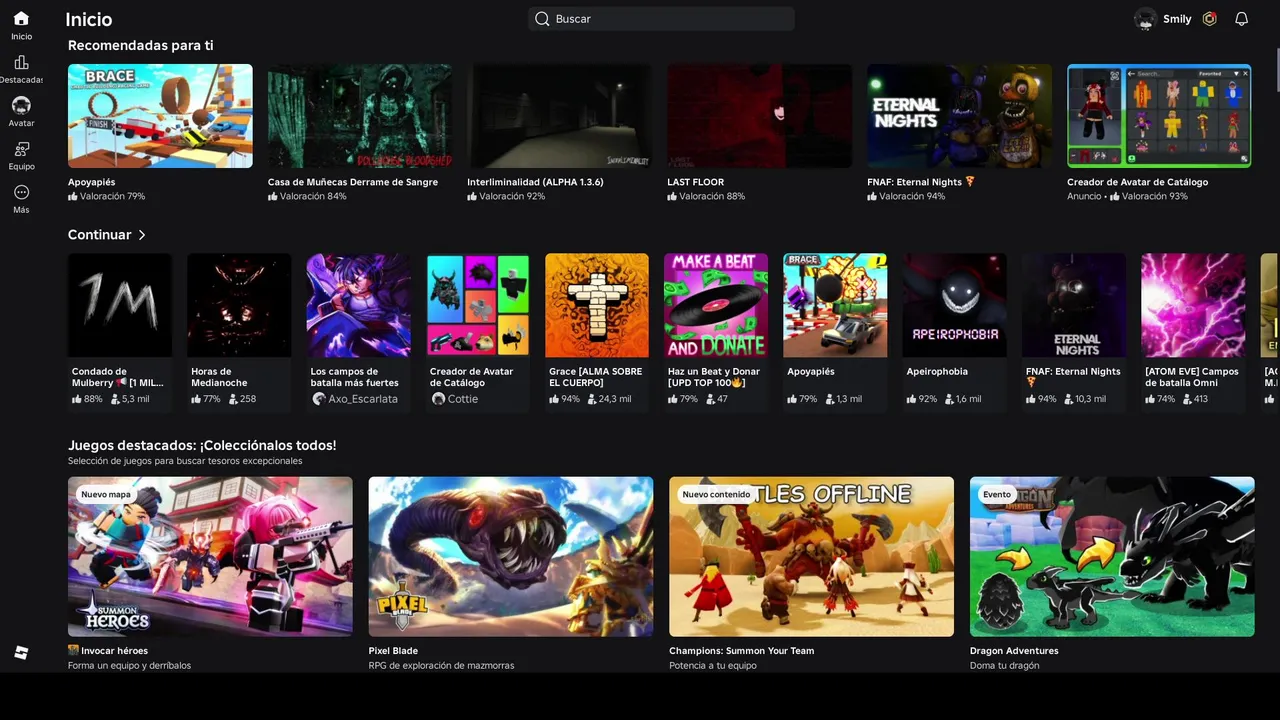Click the Cottie creator name
This screenshot has width=1280, height=720.
point(463,399)
